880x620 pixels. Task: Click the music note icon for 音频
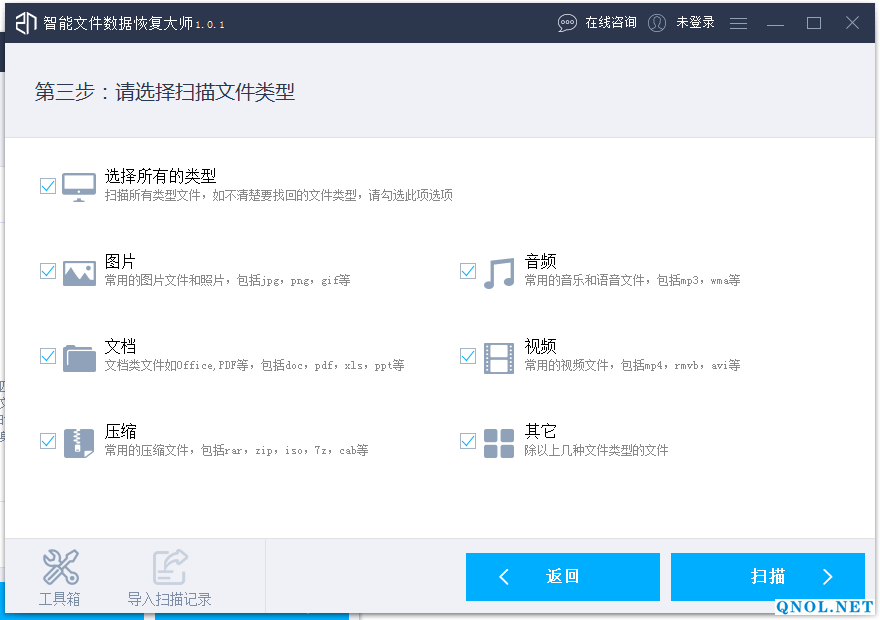point(498,270)
